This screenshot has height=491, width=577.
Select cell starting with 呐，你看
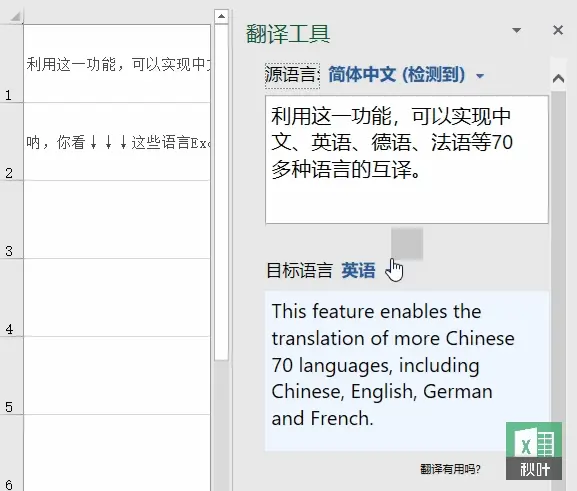point(117,142)
